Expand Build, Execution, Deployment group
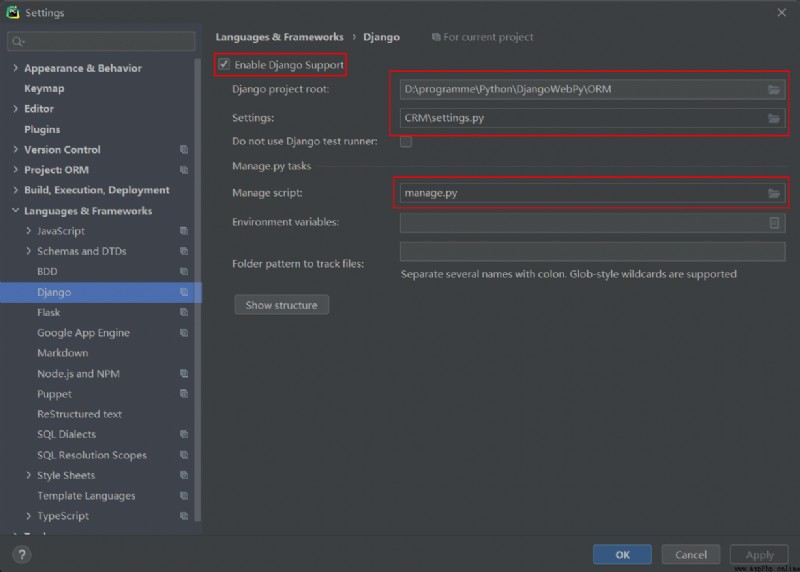The image size is (800, 572). tap(15, 190)
